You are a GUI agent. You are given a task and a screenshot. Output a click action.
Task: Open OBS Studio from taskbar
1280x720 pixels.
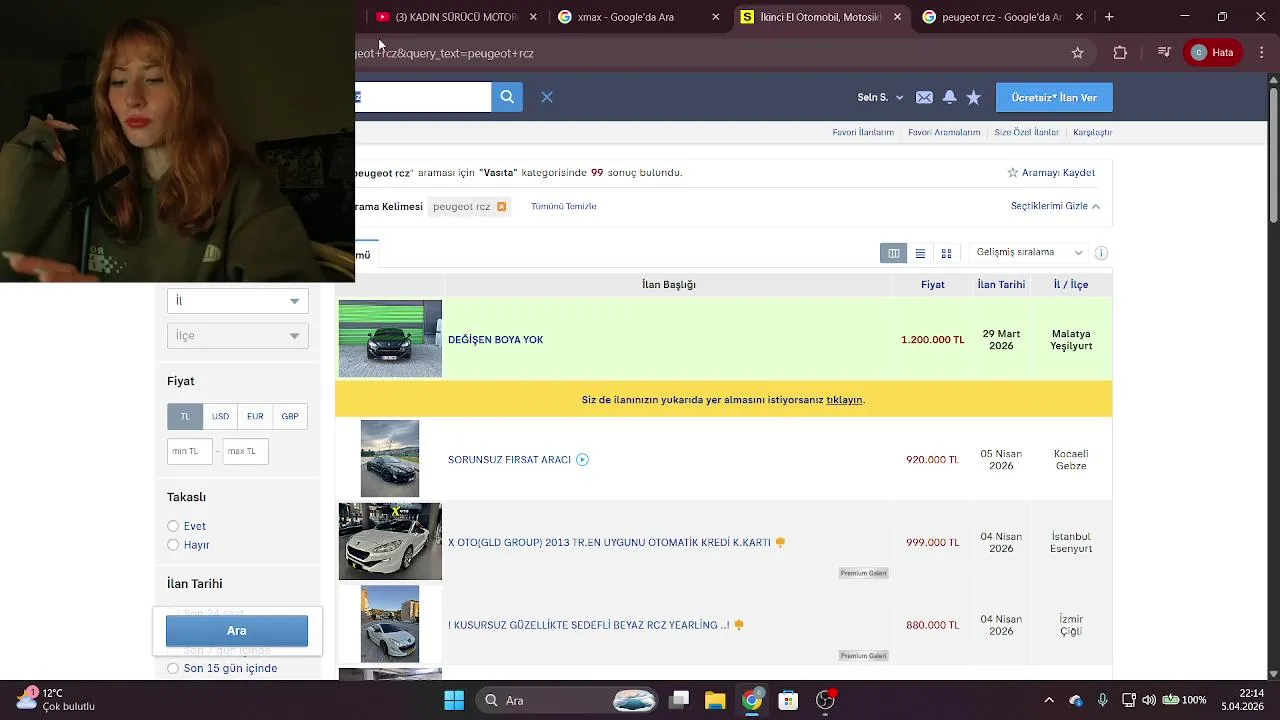point(825,700)
